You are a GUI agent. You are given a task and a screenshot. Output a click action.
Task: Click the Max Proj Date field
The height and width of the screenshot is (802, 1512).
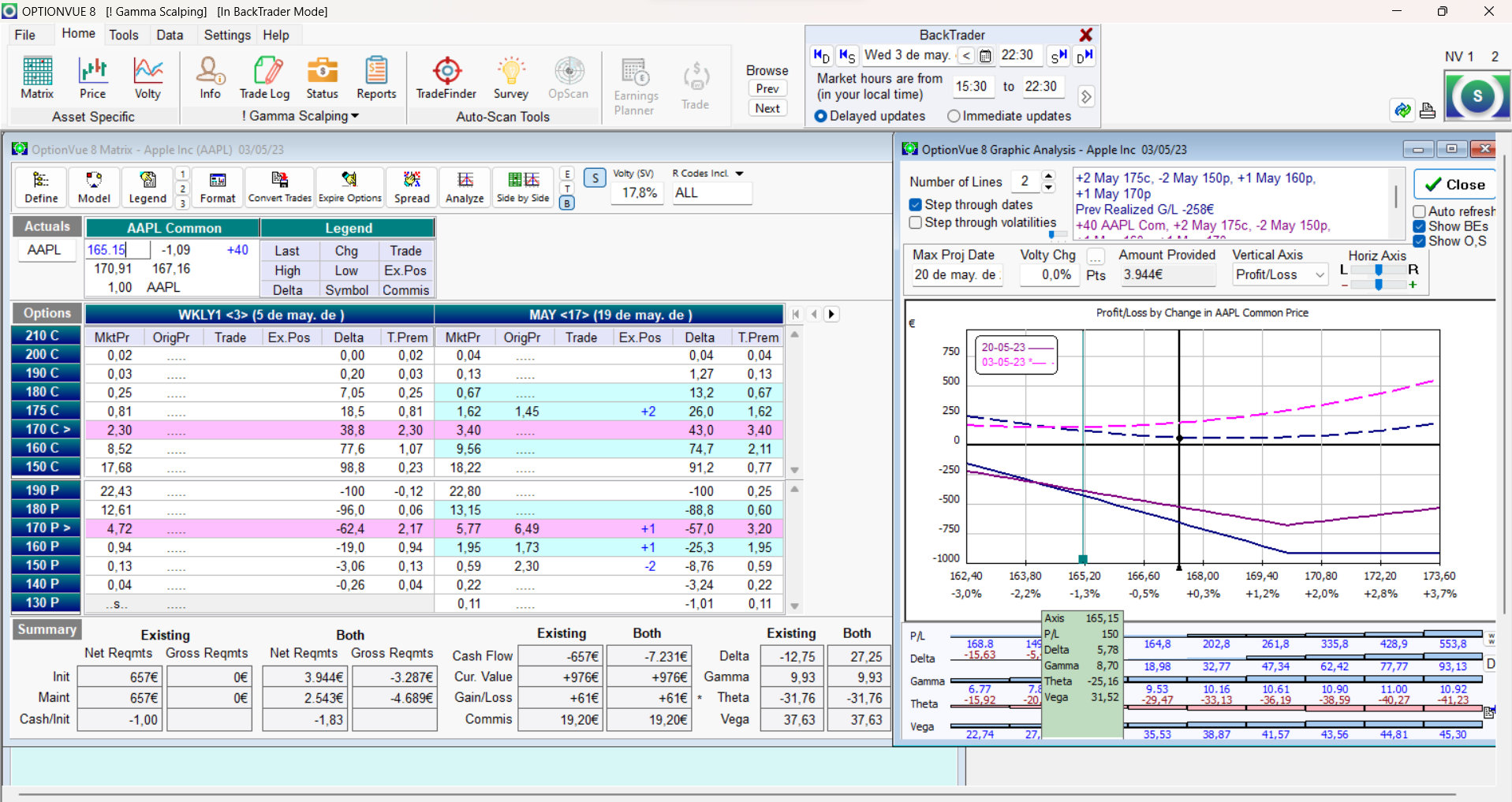957,274
